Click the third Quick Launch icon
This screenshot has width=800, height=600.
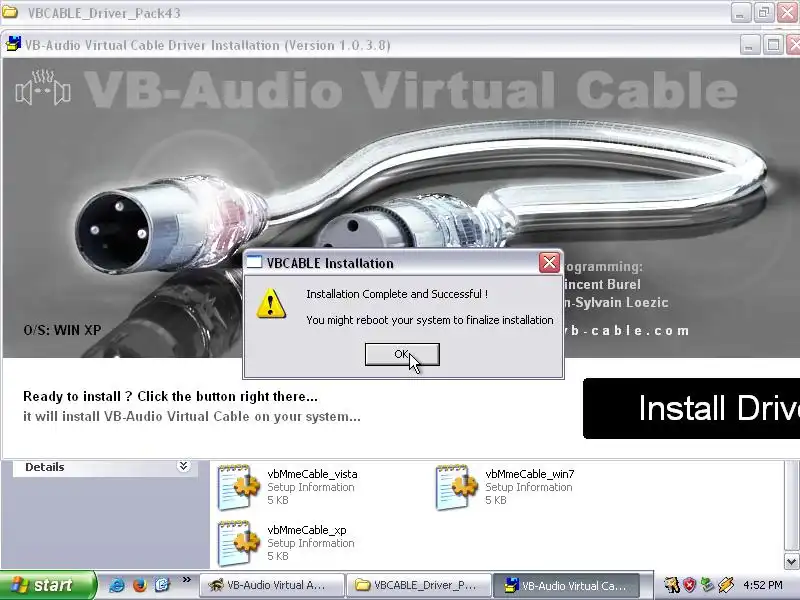[162, 585]
